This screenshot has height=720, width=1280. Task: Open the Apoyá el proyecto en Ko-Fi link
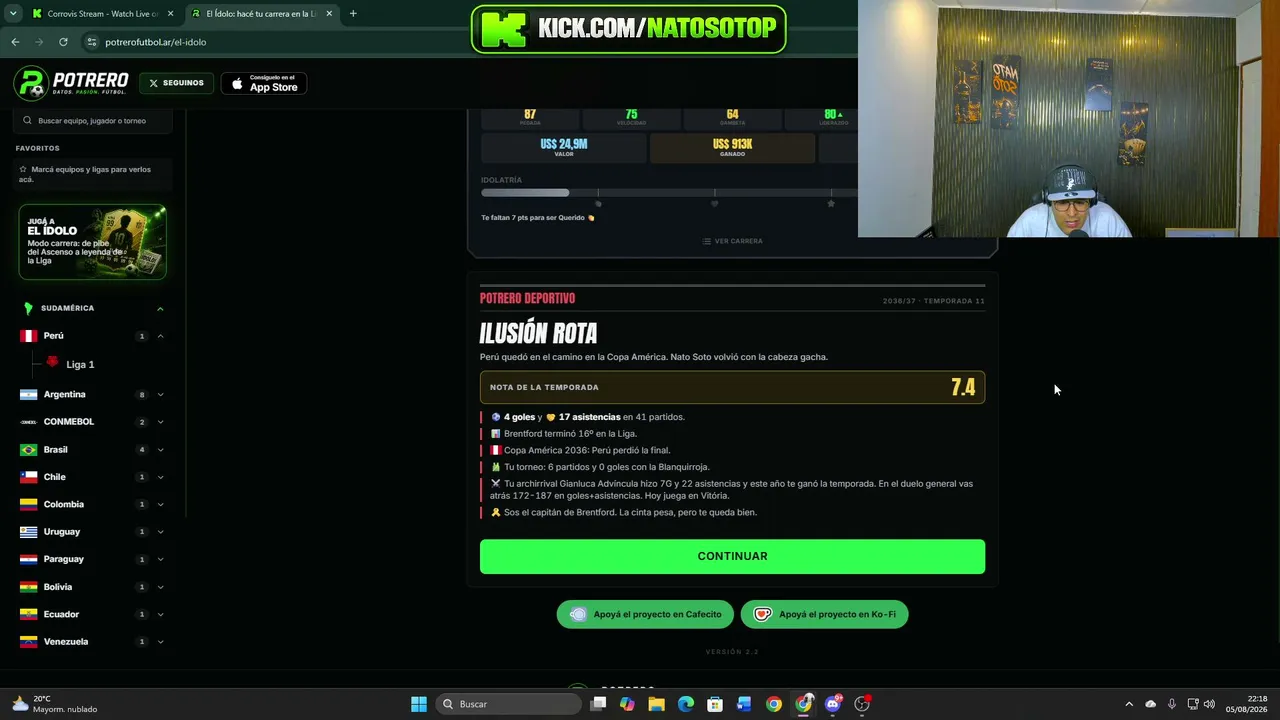[x=824, y=614]
